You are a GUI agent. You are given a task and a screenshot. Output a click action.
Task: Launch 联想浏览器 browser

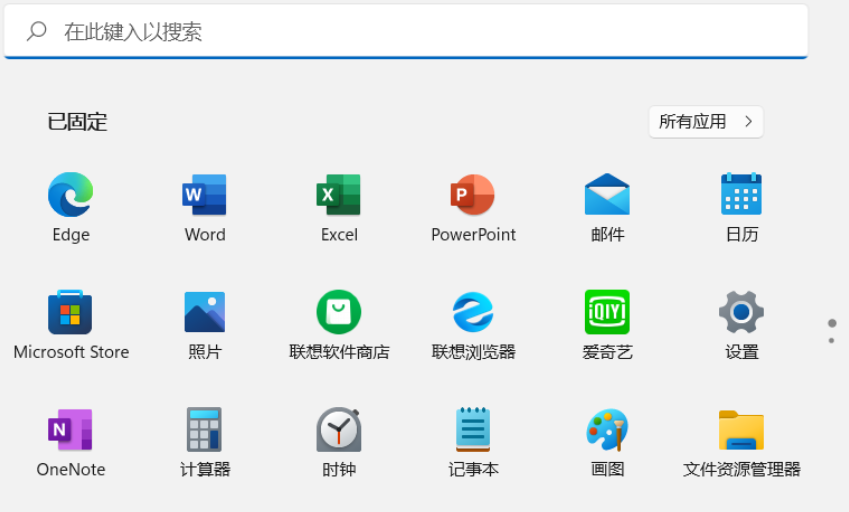click(473, 313)
